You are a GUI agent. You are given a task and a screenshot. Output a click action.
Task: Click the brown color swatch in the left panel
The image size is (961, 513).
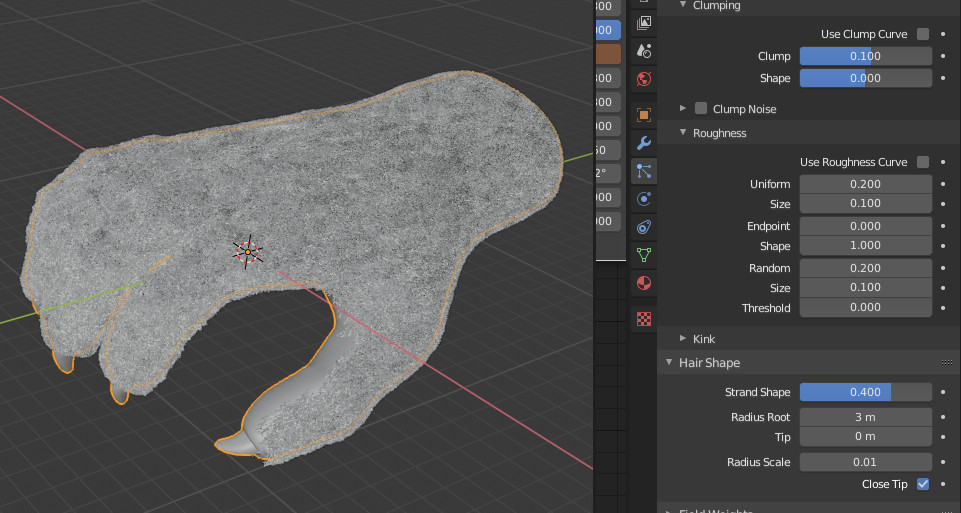(608, 54)
